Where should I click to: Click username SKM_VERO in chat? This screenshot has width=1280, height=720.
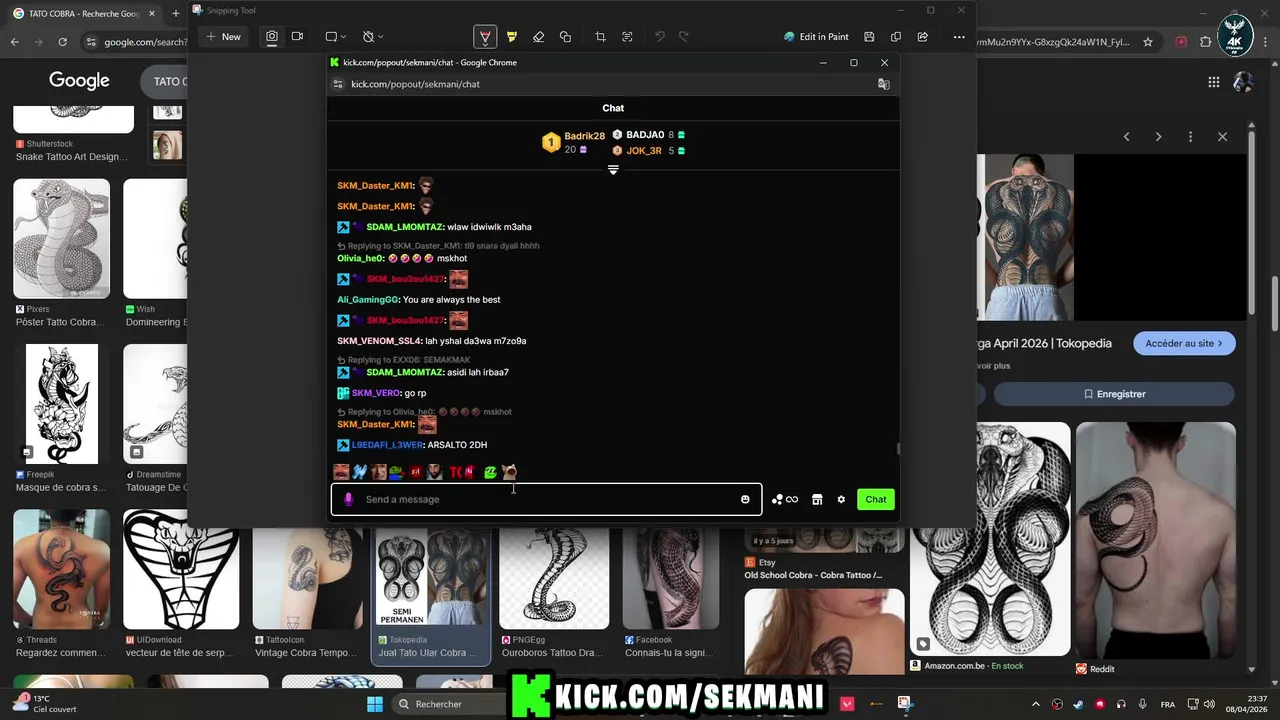pyautogui.click(x=375, y=393)
